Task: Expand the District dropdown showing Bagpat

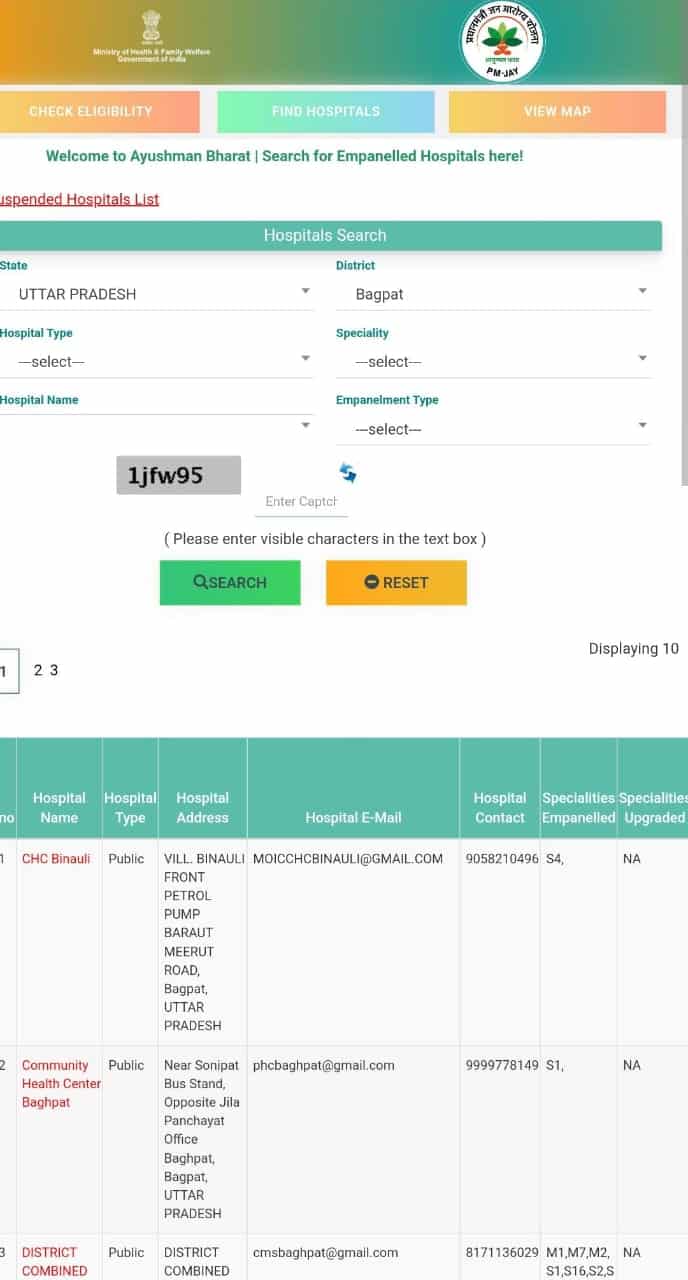Action: (x=493, y=293)
